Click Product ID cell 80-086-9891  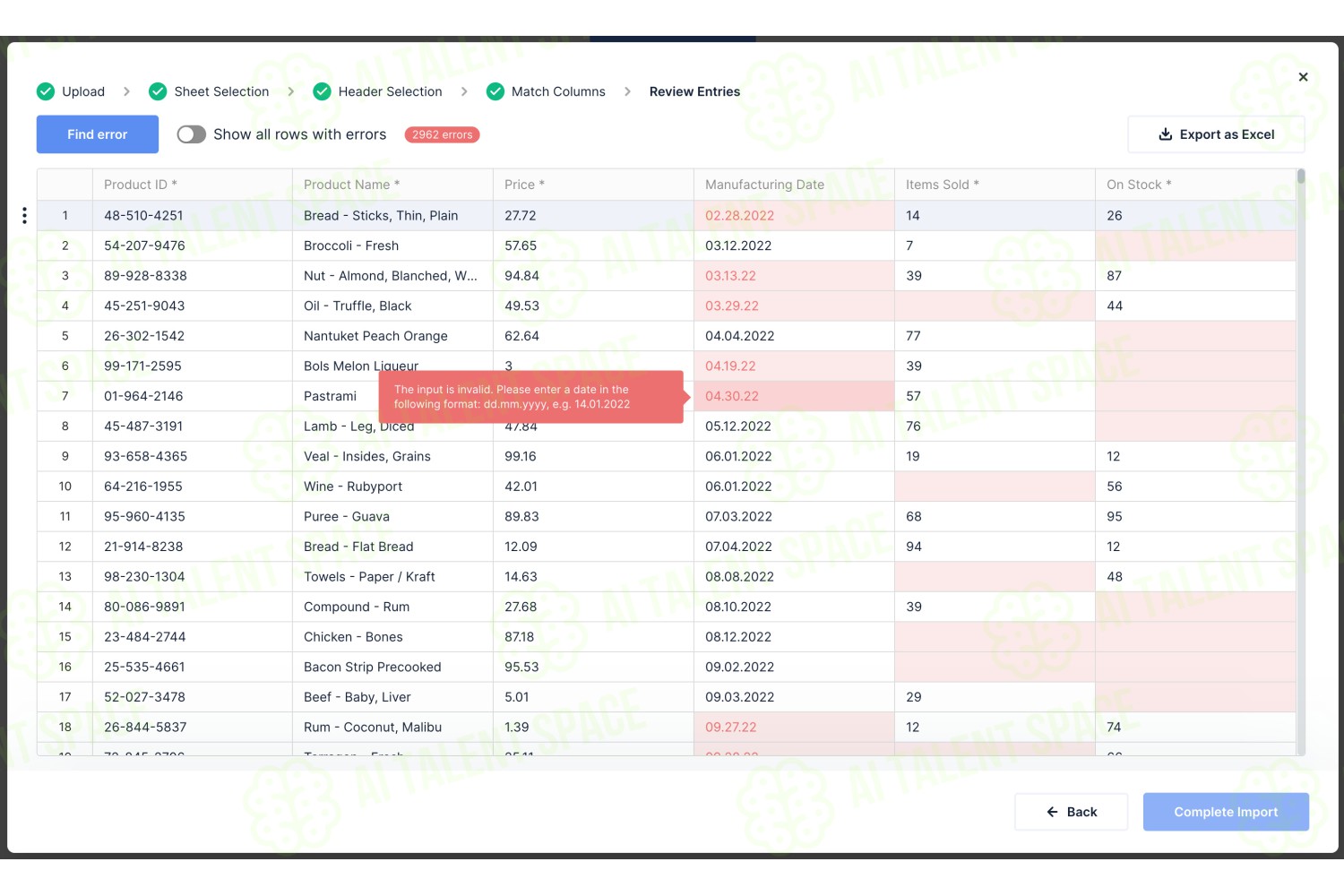(193, 607)
